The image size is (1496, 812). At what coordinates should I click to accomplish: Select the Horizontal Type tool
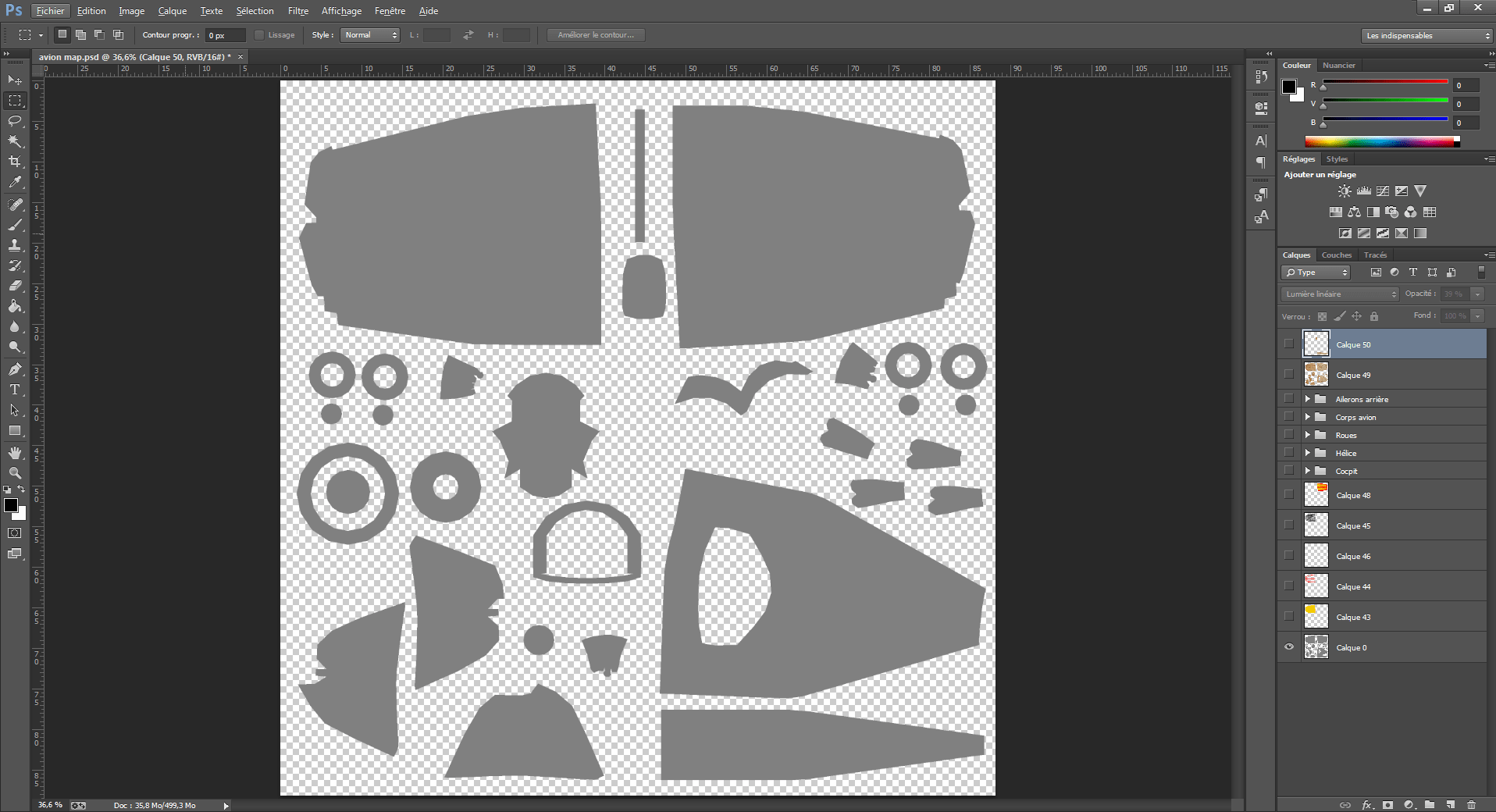[15, 390]
